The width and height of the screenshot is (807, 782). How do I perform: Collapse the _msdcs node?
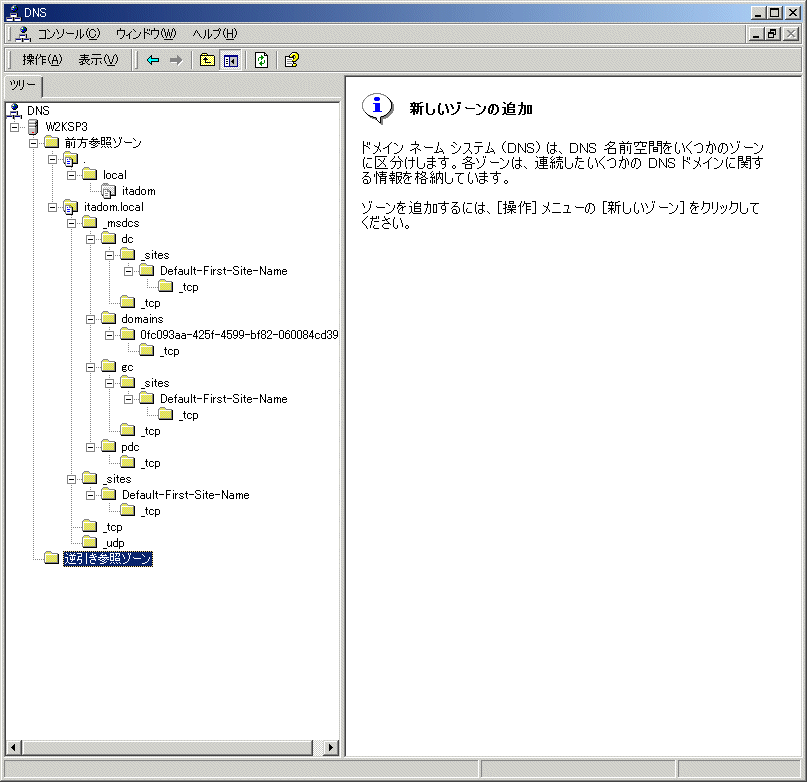72,223
